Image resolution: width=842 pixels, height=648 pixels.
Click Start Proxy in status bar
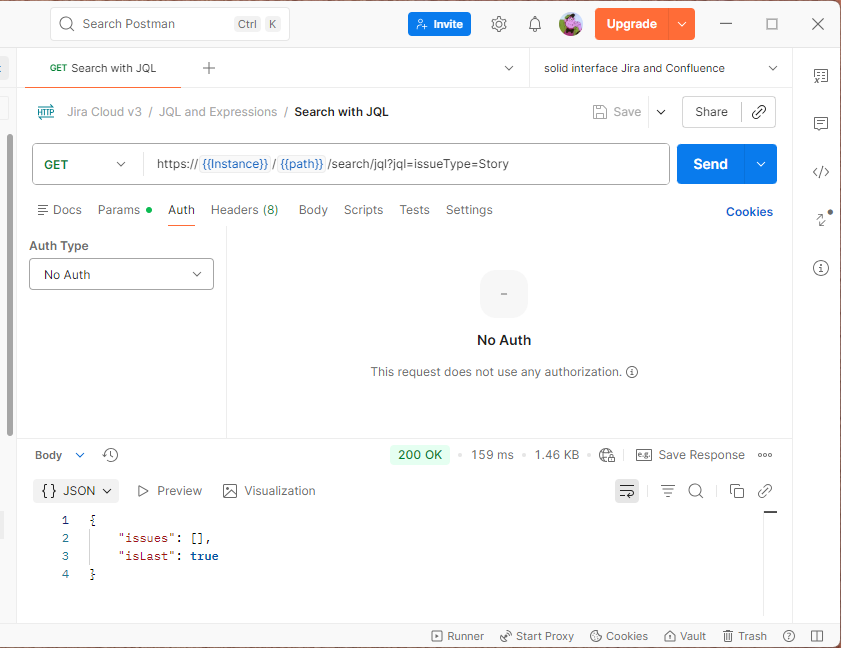click(x=536, y=636)
